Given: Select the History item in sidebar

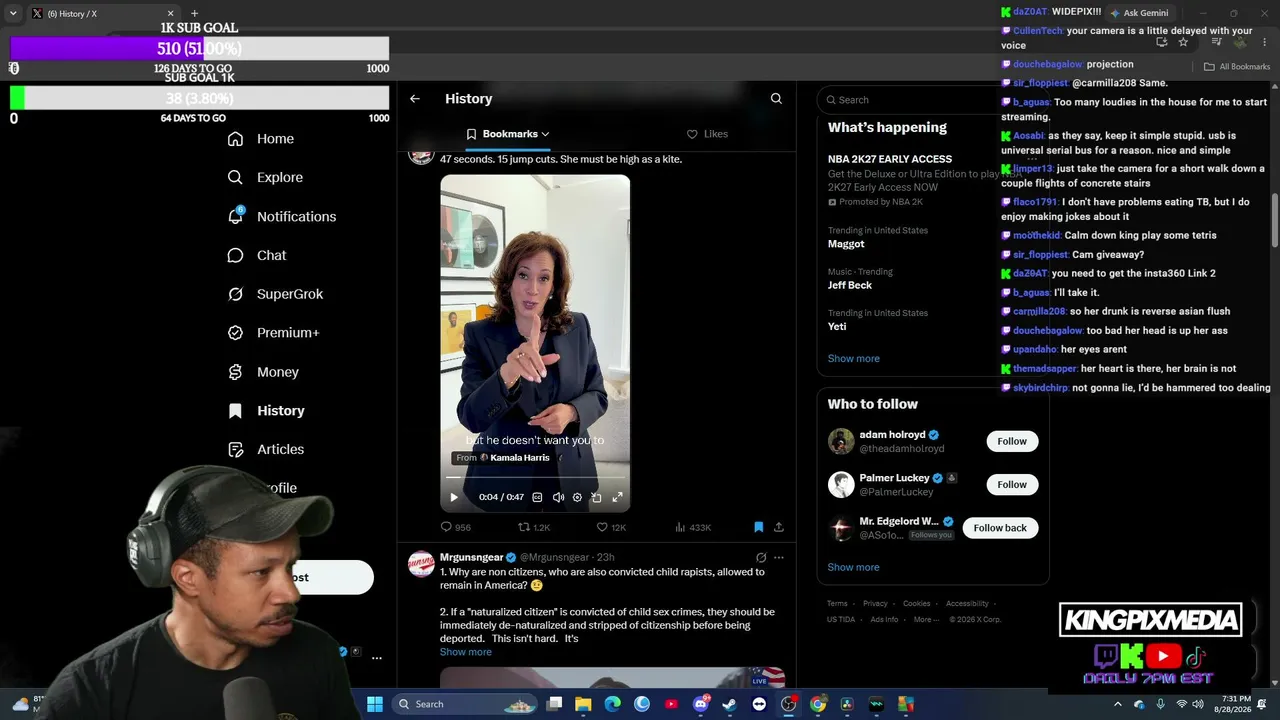Looking at the screenshot, I should 266,411.
